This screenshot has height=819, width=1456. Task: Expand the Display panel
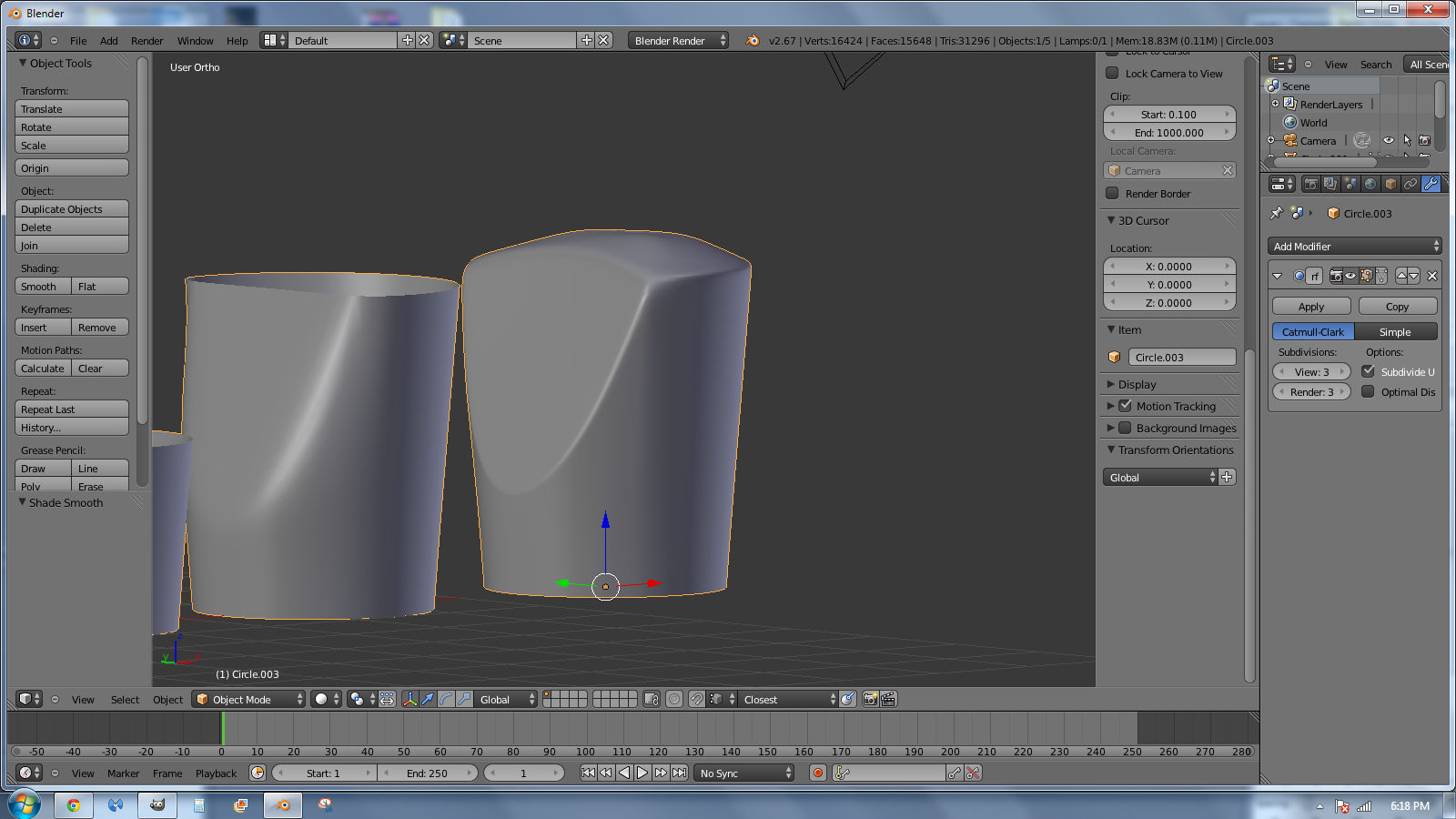pyautogui.click(x=1111, y=384)
